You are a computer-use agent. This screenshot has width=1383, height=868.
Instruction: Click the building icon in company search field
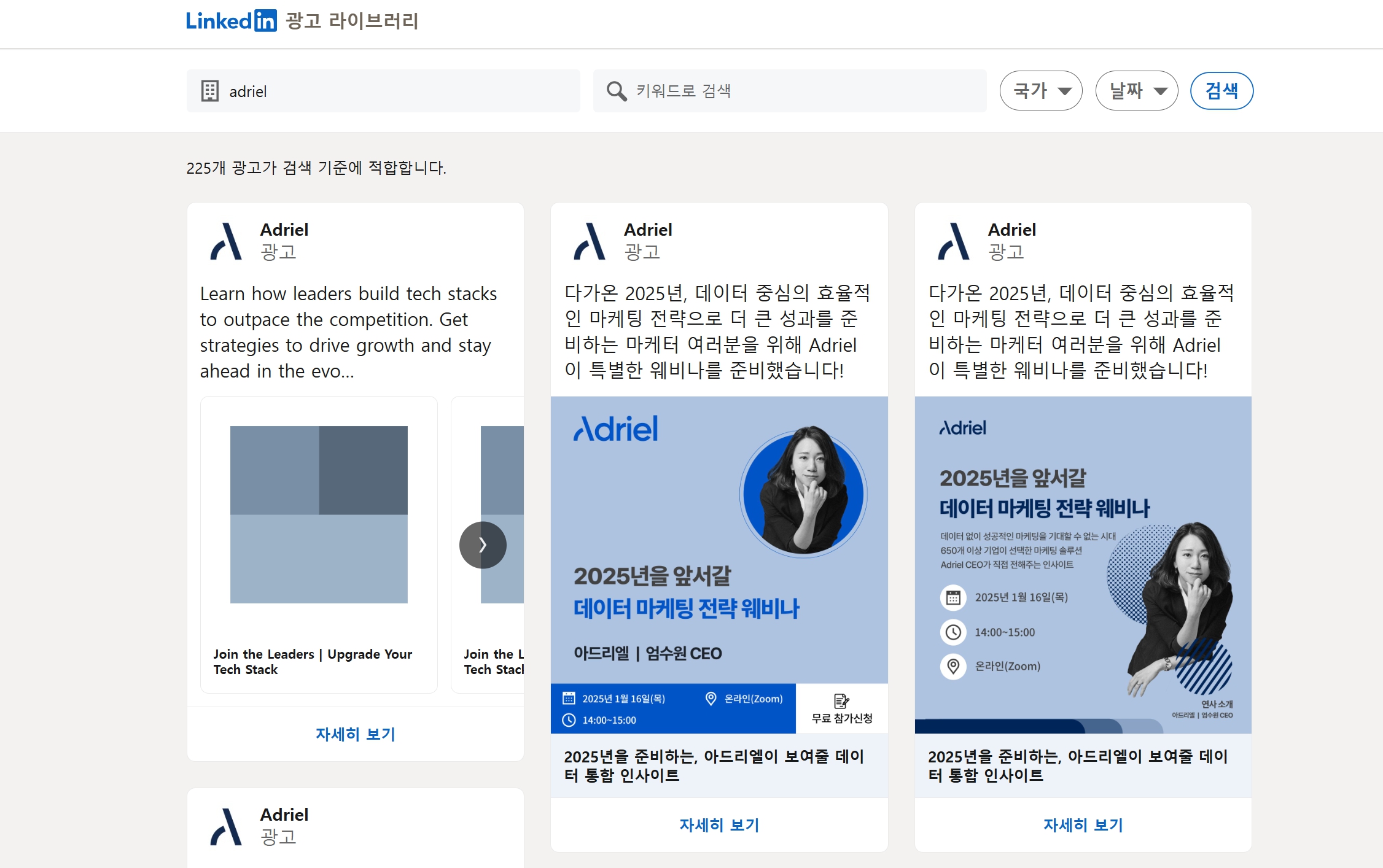pyautogui.click(x=210, y=90)
